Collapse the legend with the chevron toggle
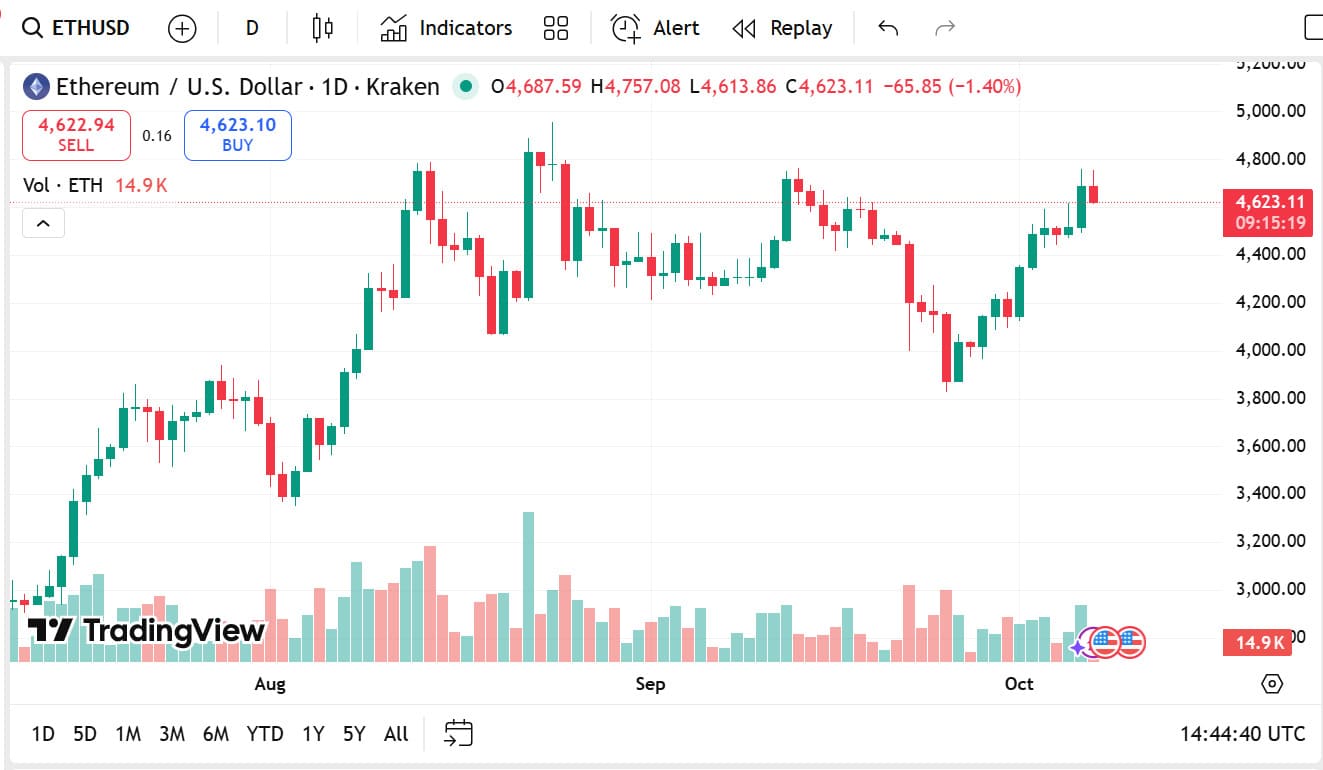The image size is (1323, 770). [43, 223]
